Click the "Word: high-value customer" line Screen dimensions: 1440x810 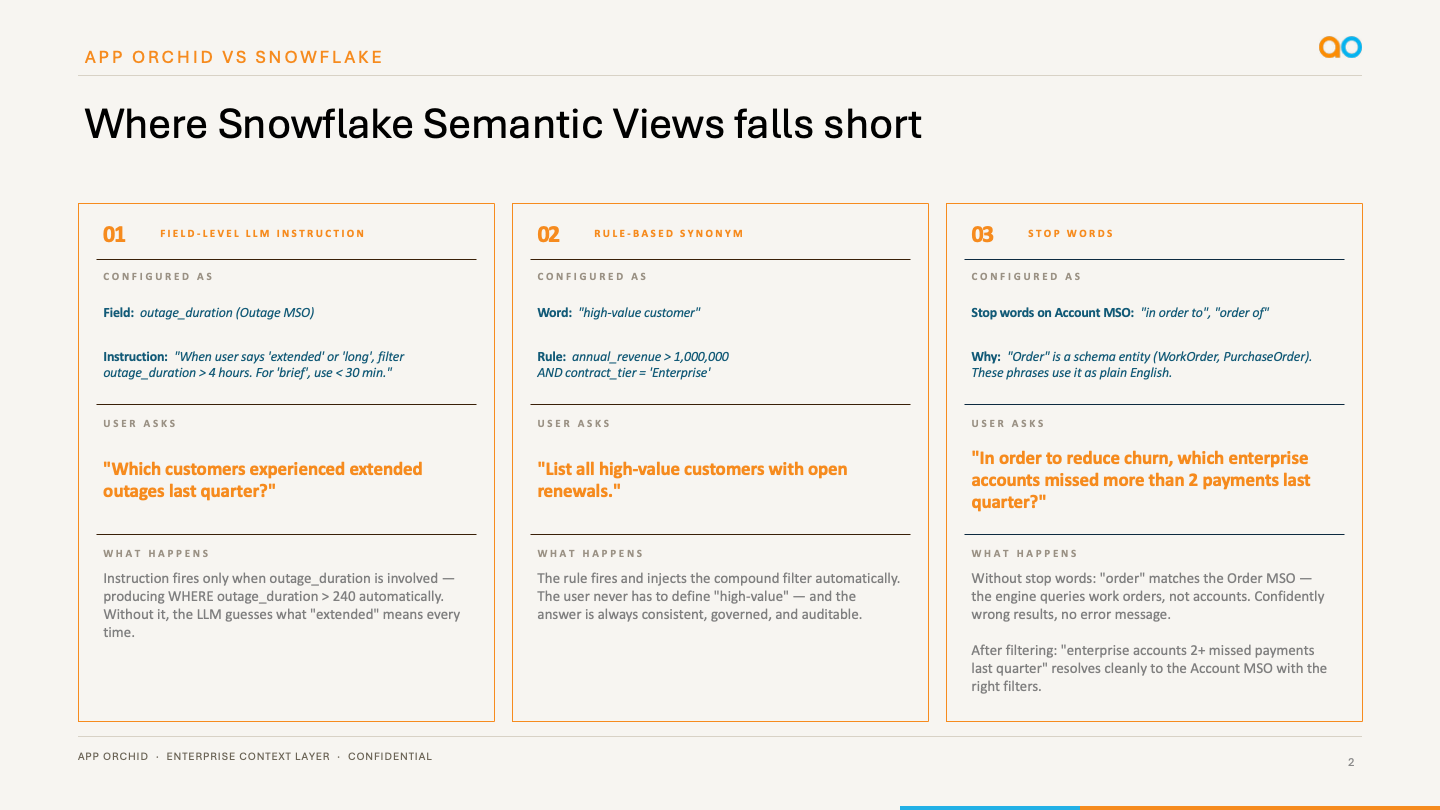point(619,313)
